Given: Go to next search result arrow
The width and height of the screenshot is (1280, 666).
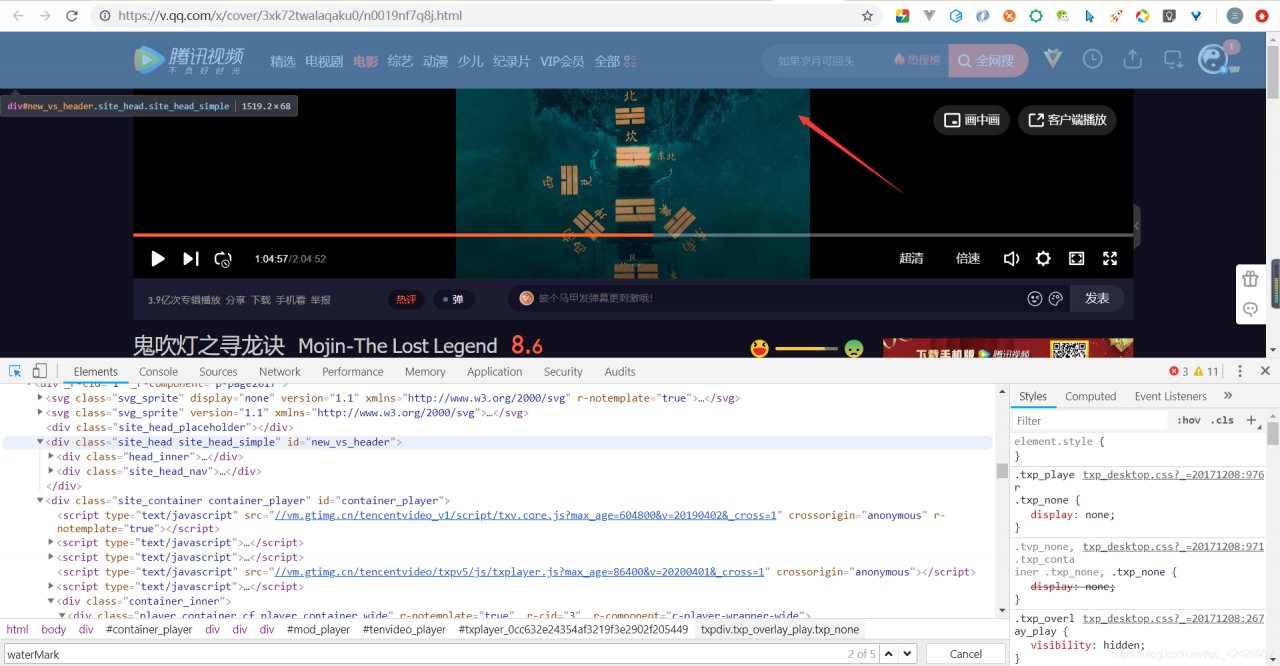Looking at the screenshot, I should click(x=907, y=654).
